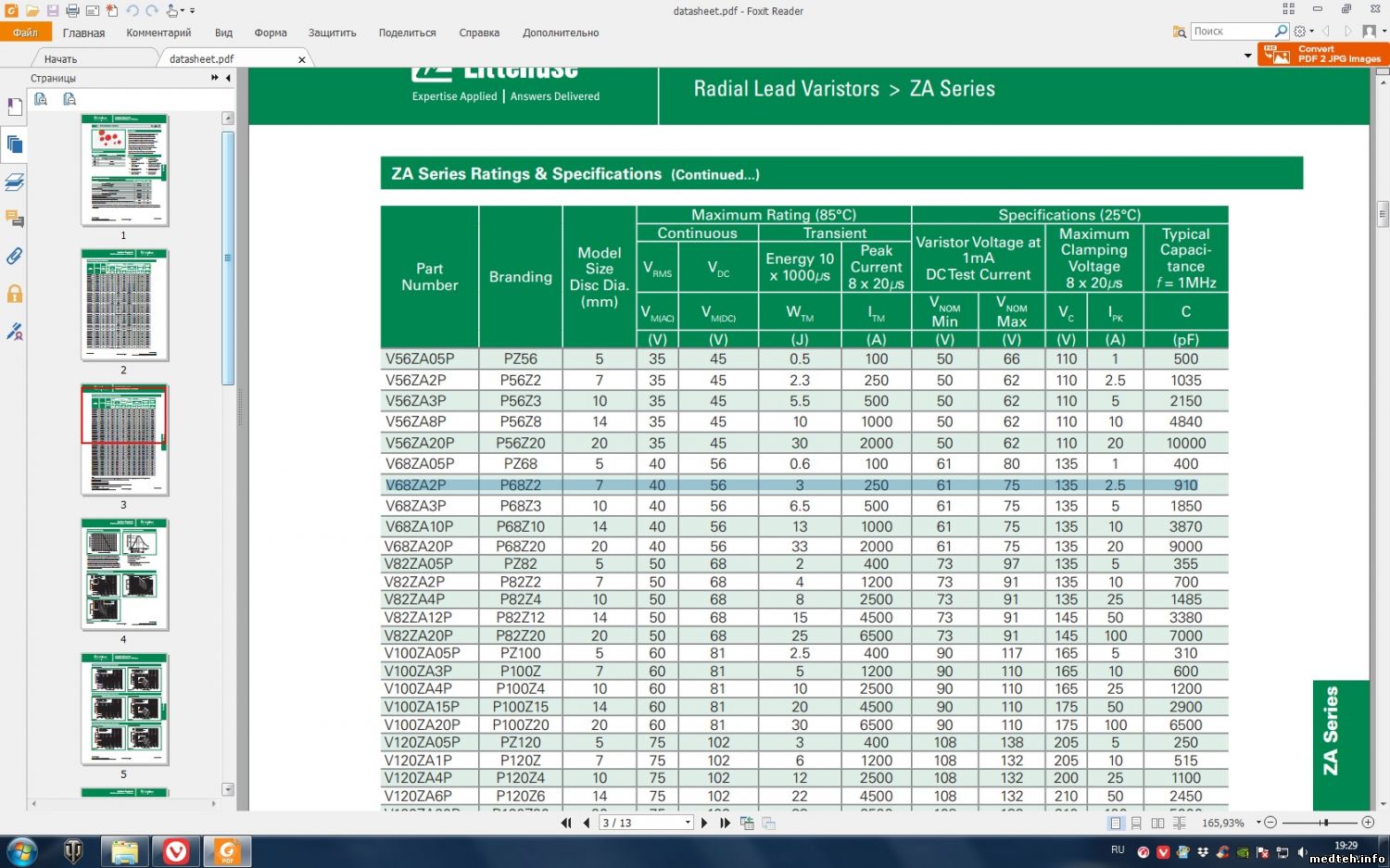1390x868 pixels.
Task: Expand the zoom percentage dropdown arrow
Action: tap(1257, 823)
